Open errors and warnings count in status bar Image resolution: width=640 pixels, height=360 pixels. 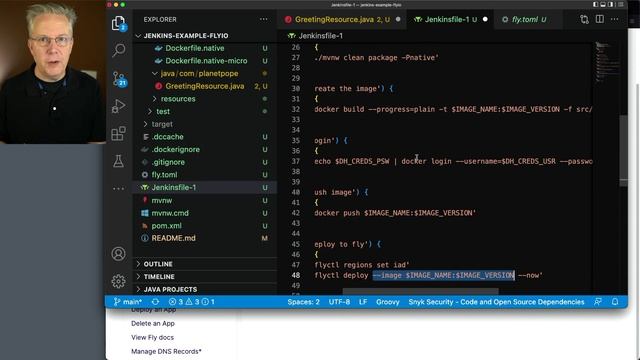(x=192, y=302)
